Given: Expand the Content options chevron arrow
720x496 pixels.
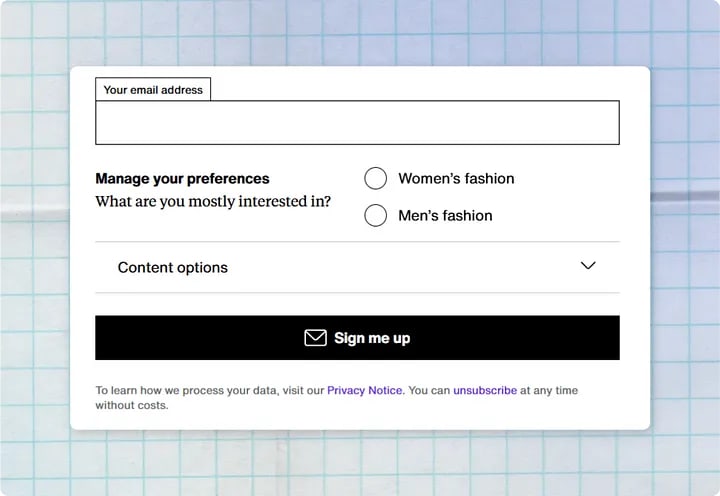Looking at the screenshot, I should coord(588,266).
